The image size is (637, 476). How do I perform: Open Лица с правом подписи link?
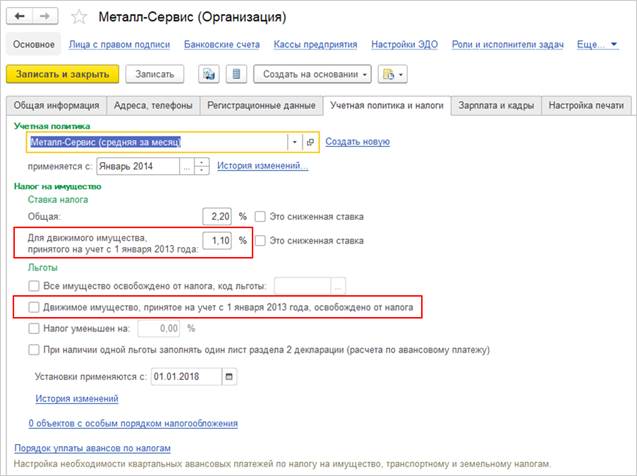[119, 44]
